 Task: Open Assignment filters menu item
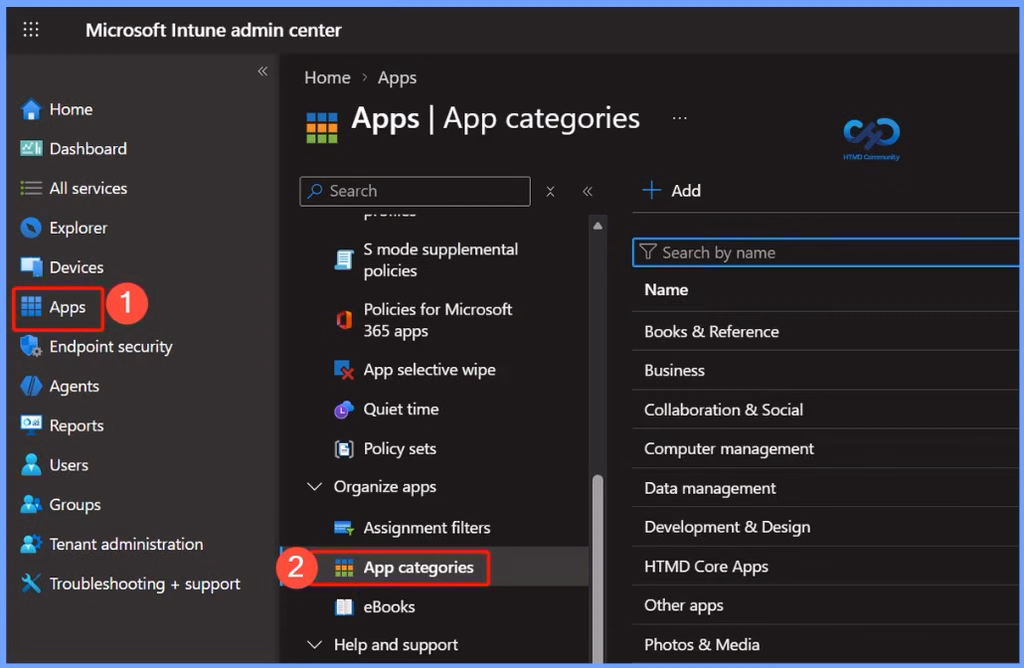426,528
